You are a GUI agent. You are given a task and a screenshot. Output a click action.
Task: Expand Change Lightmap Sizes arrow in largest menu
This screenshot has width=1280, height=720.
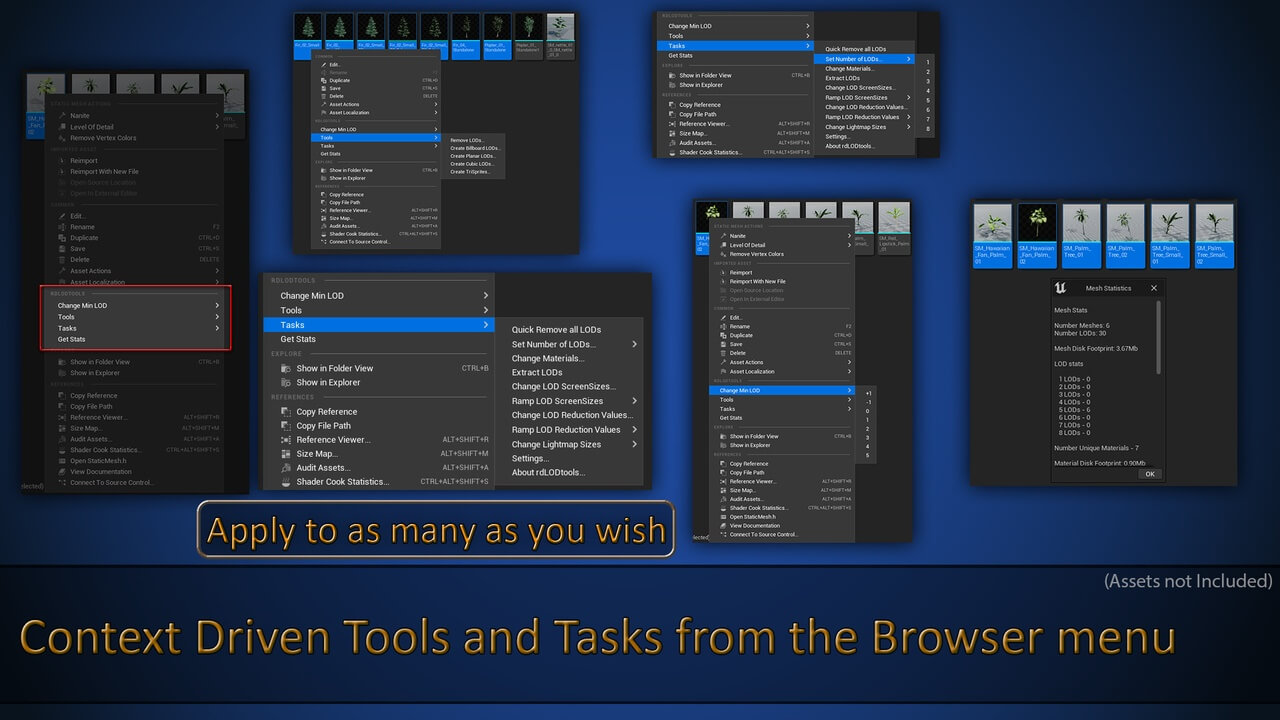pos(634,444)
